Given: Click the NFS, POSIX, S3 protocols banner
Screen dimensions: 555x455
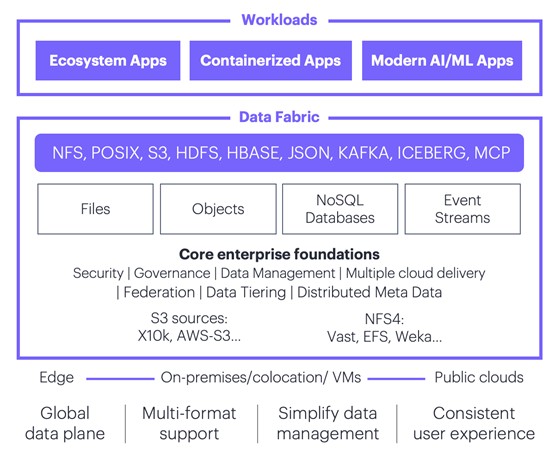Looking at the screenshot, I should click(x=279, y=153).
